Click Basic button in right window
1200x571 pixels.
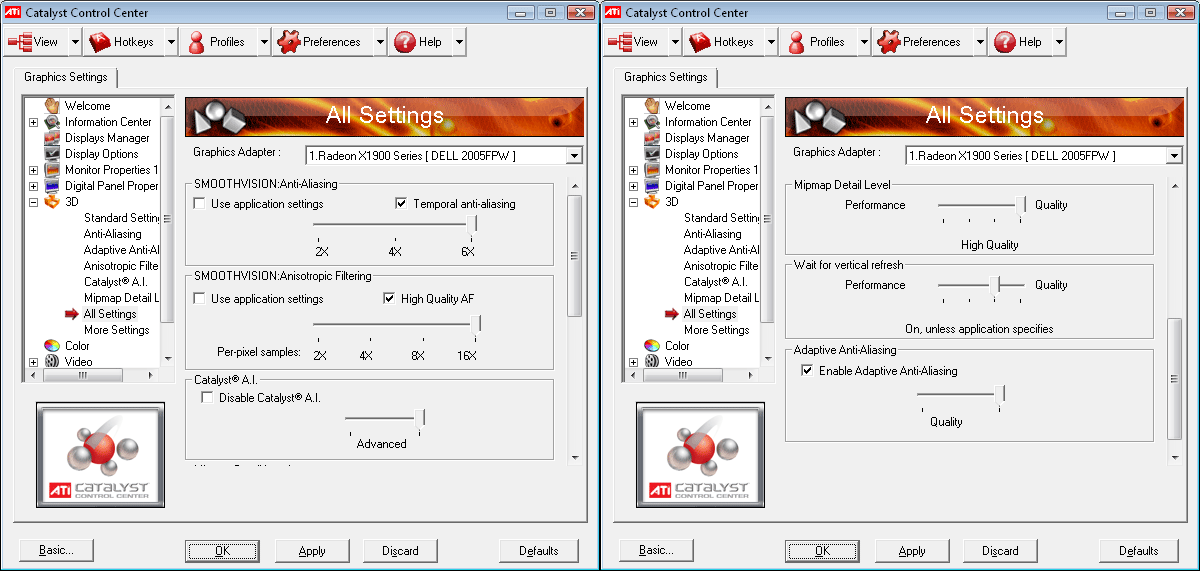[656, 550]
